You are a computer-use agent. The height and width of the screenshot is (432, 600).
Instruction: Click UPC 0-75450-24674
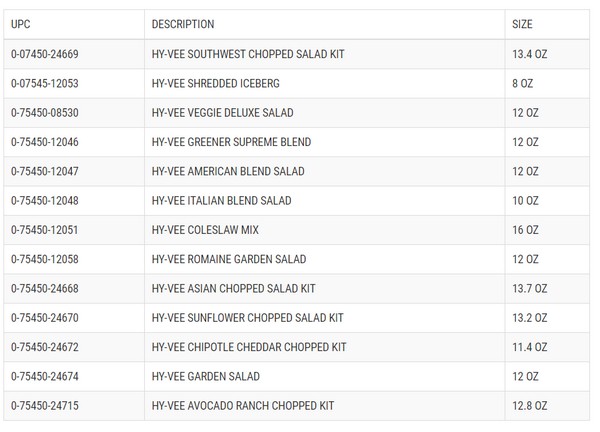tap(45, 377)
